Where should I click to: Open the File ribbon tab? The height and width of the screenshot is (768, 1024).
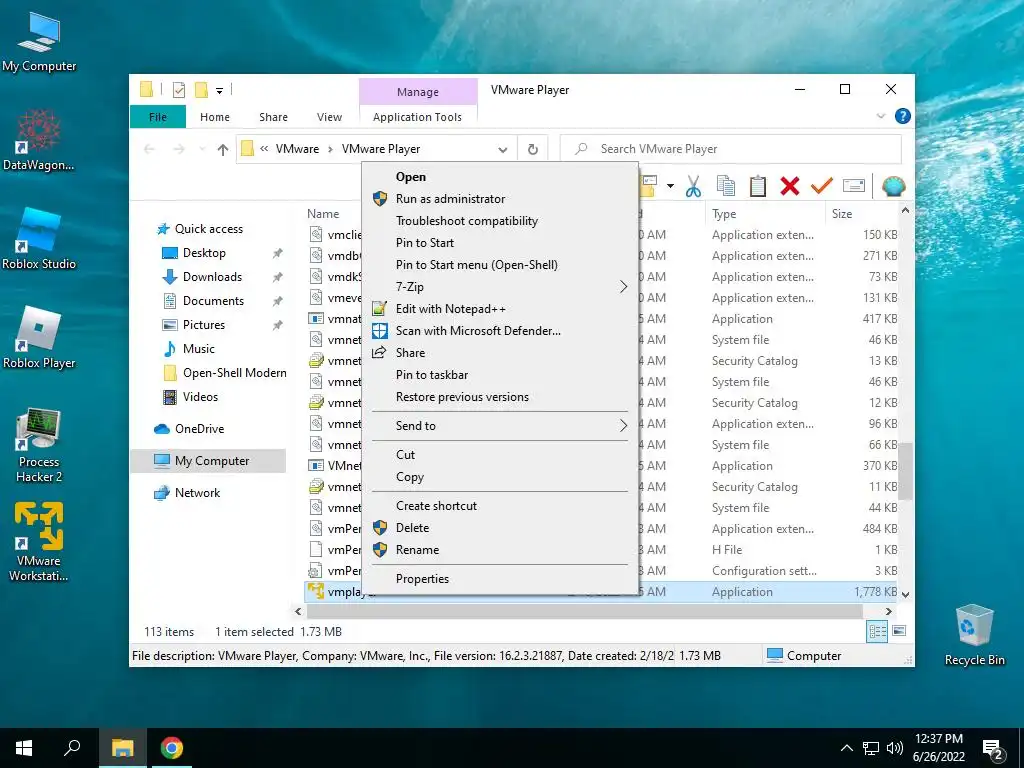[x=157, y=117]
